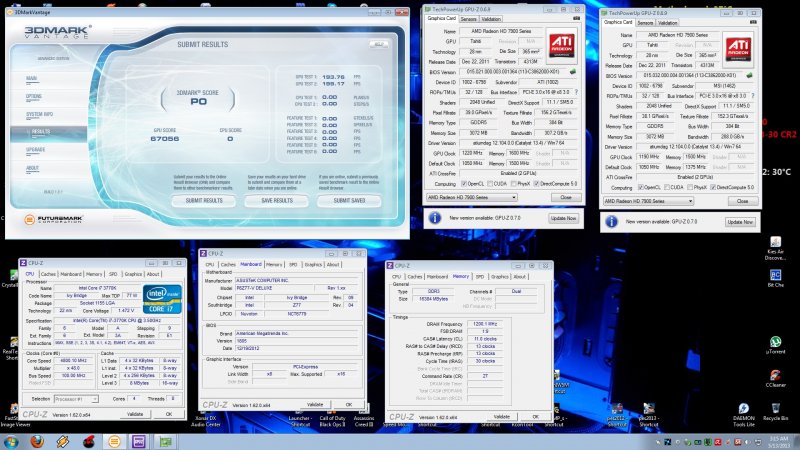Click the purple CPU-Z taskbar icon
The image size is (800, 450).
coord(139,442)
